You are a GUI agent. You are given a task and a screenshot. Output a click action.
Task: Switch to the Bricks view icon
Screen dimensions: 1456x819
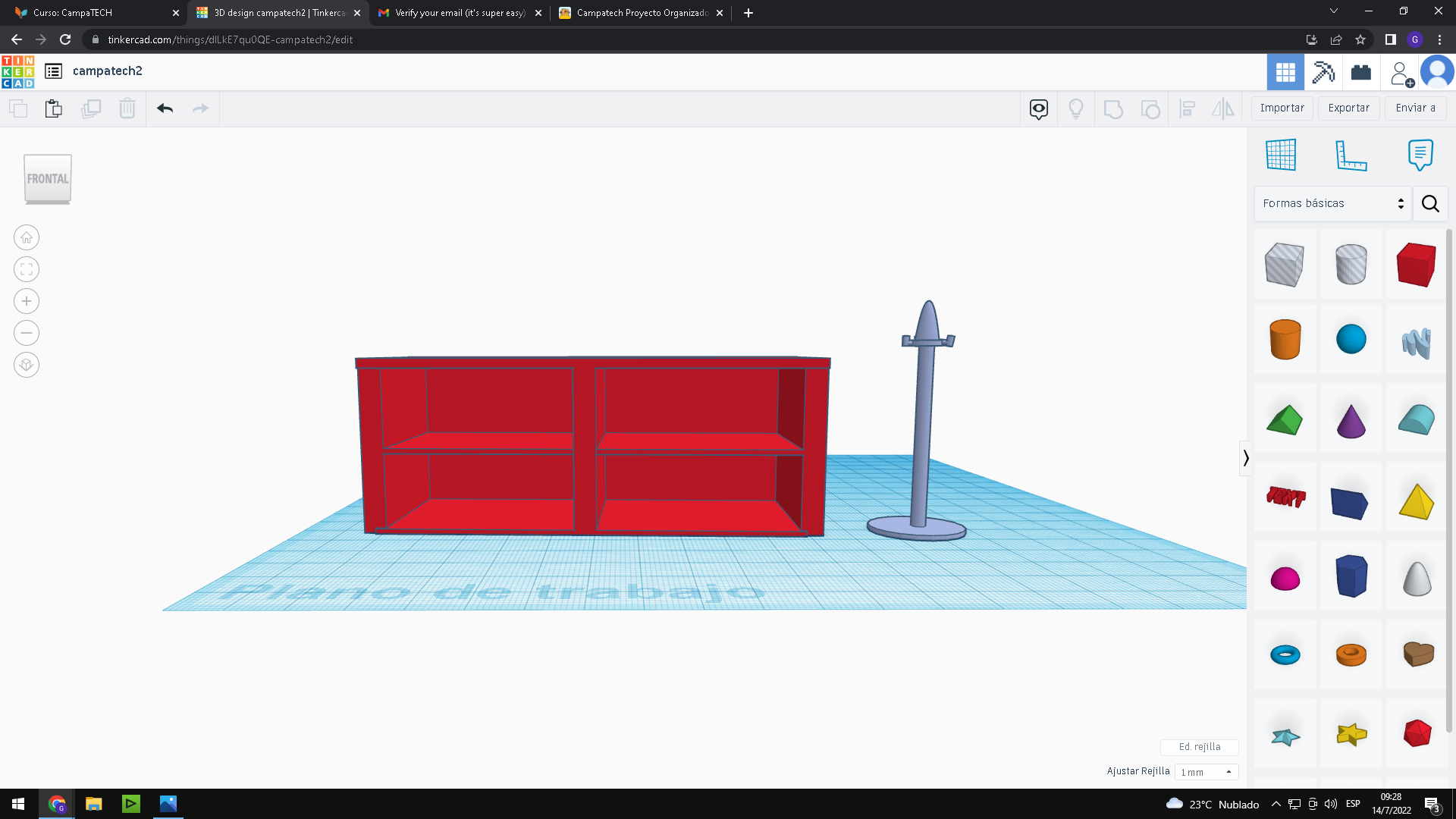click(1361, 72)
